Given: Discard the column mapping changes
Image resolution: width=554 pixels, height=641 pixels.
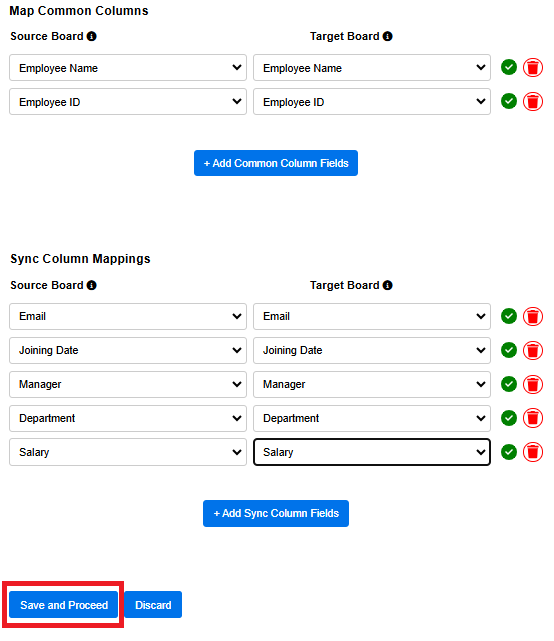Looking at the screenshot, I should click(153, 605).
